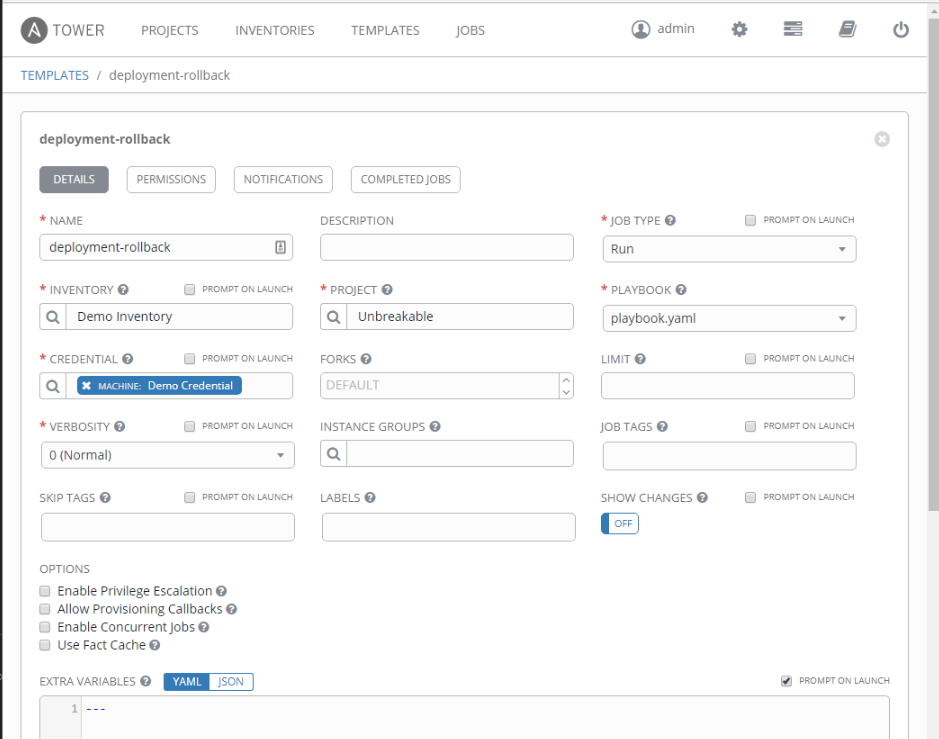Viewport: 939px width, 739px height.
Task: Check Use Fact Cache option
Action: click(x=44, y=644)
